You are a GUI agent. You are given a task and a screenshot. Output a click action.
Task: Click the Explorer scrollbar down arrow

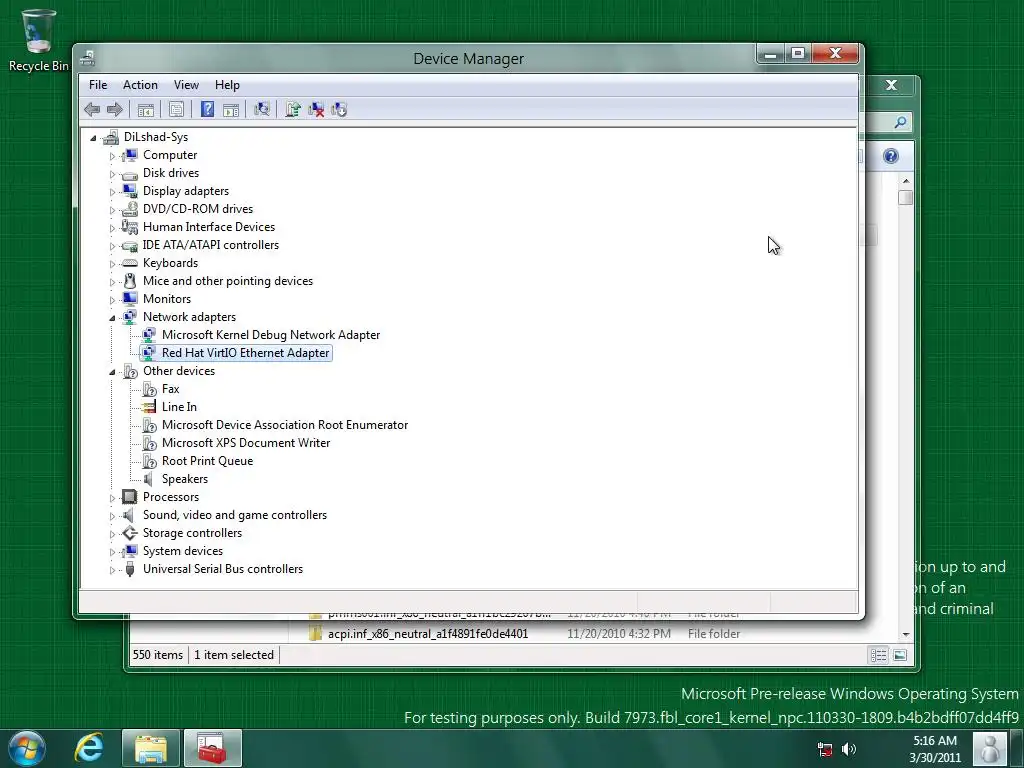coord(906,634)
